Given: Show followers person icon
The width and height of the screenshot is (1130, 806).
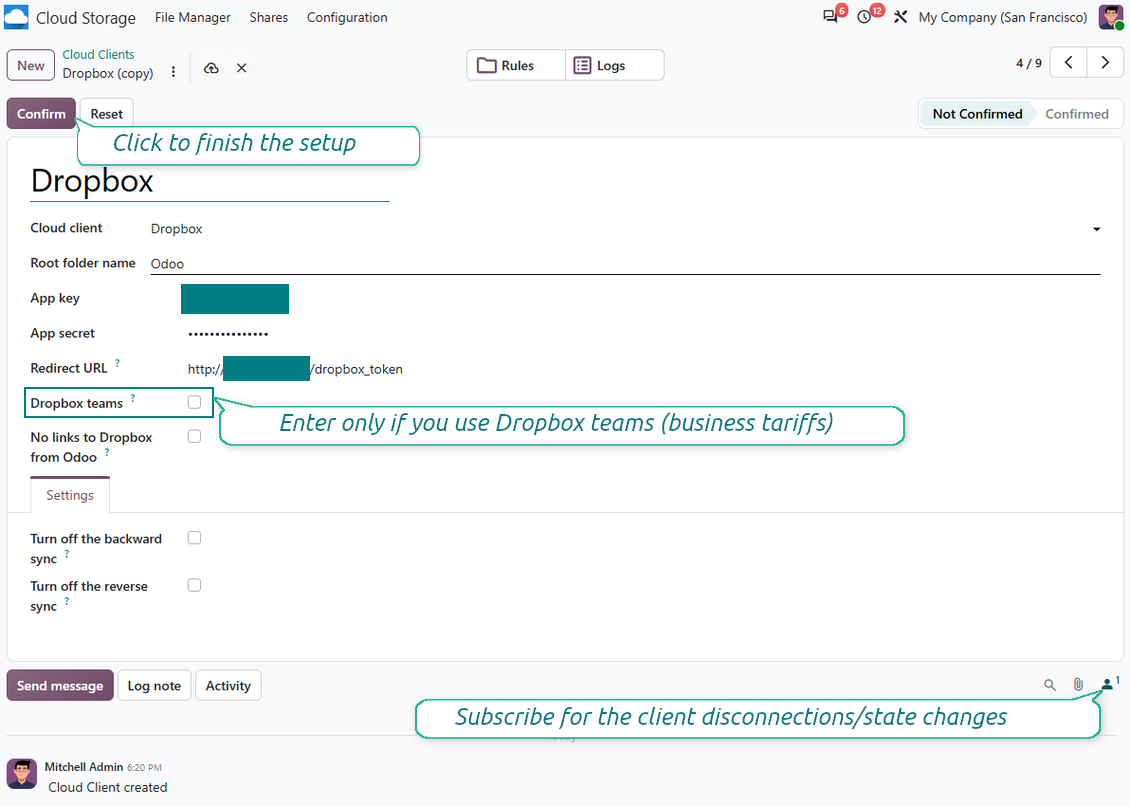Looking at the screenshot, I should (1110, 683).
